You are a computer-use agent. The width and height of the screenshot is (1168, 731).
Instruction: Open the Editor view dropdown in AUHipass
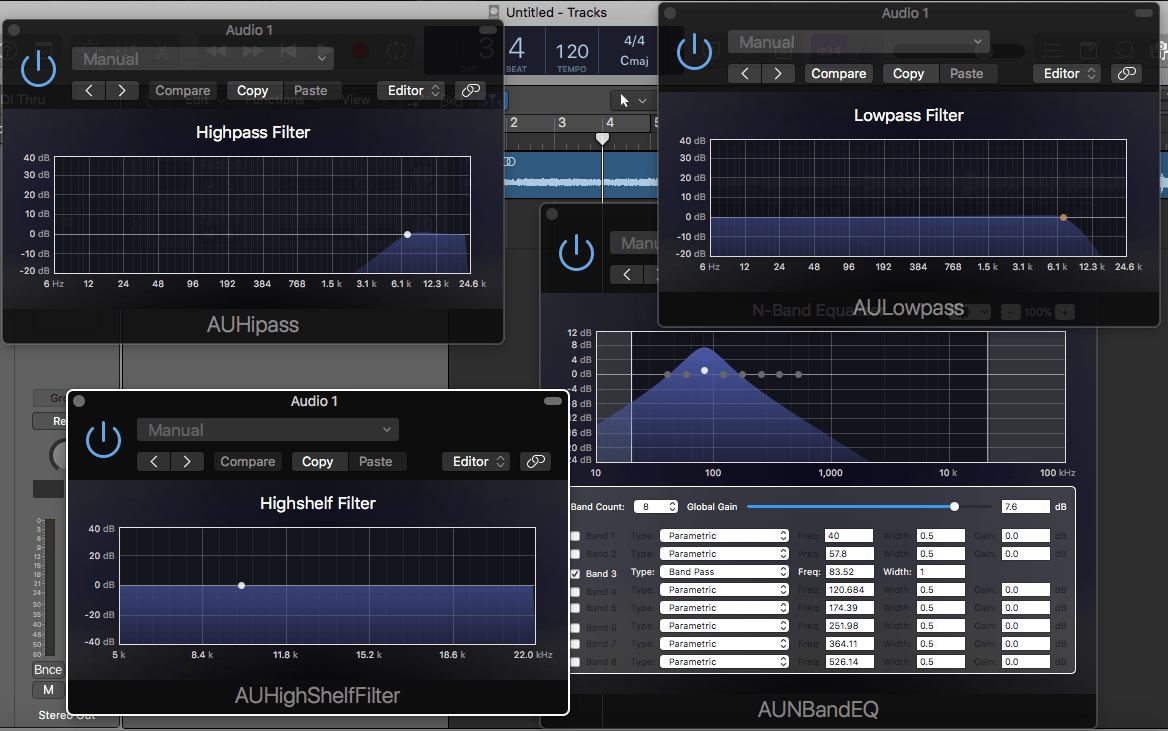413,90
